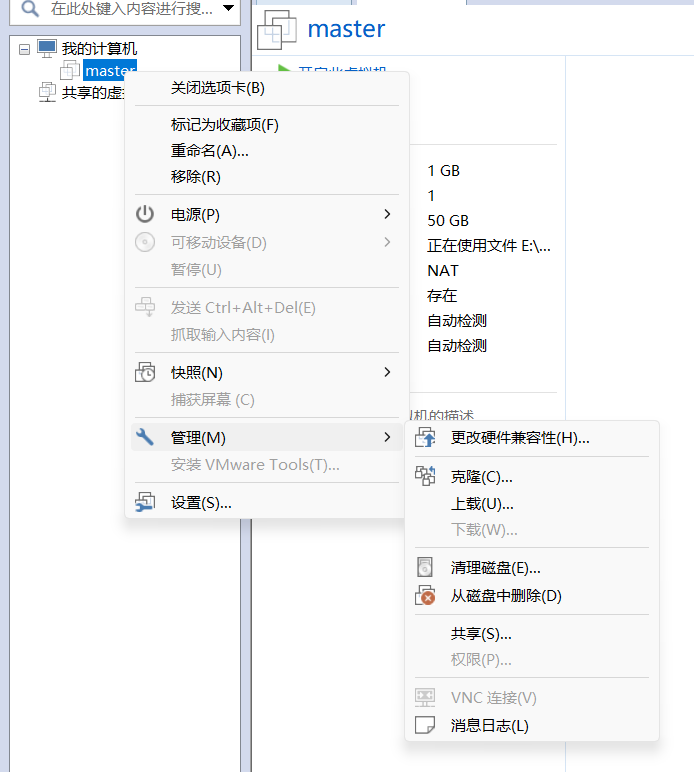Screen dimensions: 694x772
Task: Click 权限(P)... submenu entry
Action: click(x=532, y=660)
